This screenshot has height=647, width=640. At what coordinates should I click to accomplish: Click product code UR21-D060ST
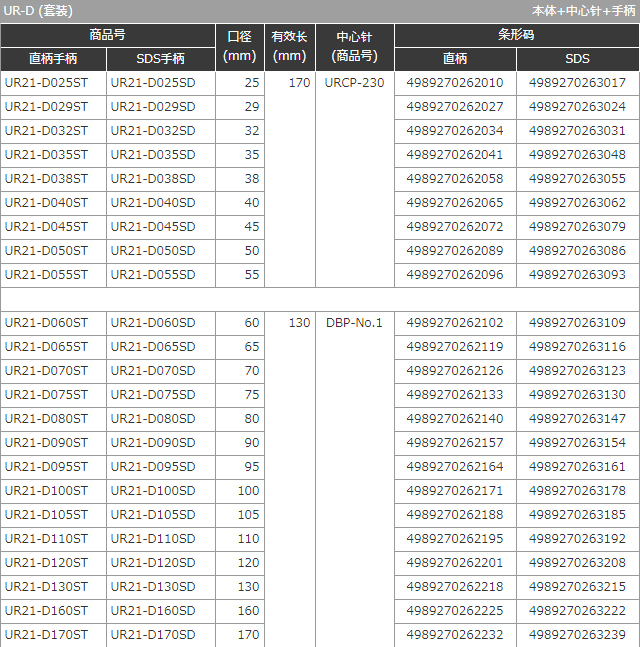[47, 323]
